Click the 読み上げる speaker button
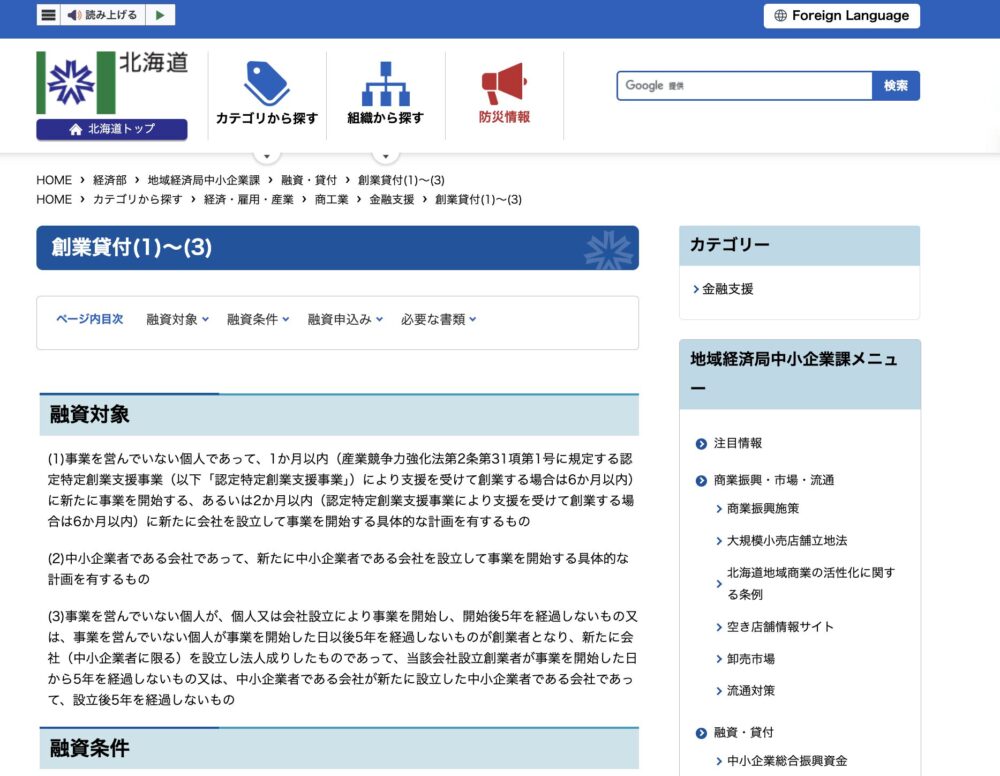The image size is (1000, 776). coord(103,15)
